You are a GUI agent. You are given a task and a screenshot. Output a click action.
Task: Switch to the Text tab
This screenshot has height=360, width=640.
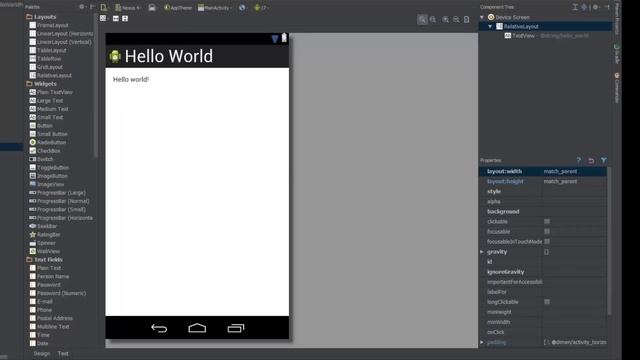[x=63, y=353]
